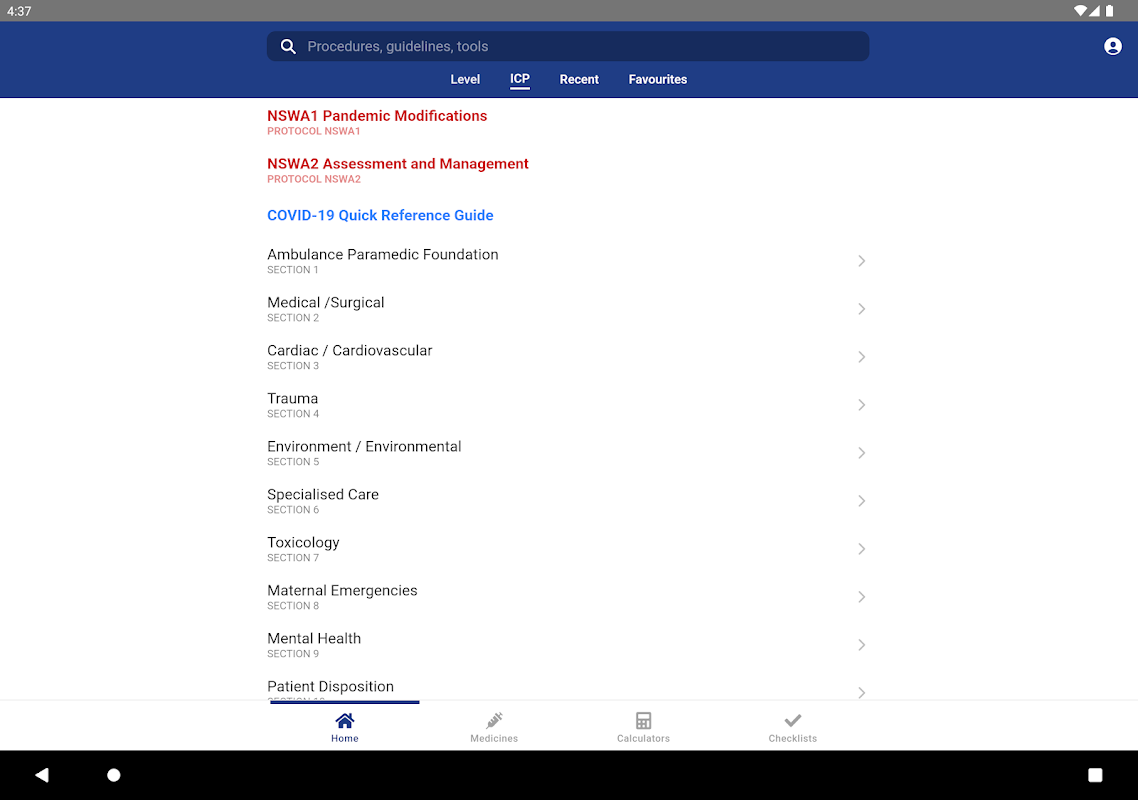Tap the Checklists label in bottom bar
Image resolution: width=1138 pixels, height=800 pixels.
(793, 738)
